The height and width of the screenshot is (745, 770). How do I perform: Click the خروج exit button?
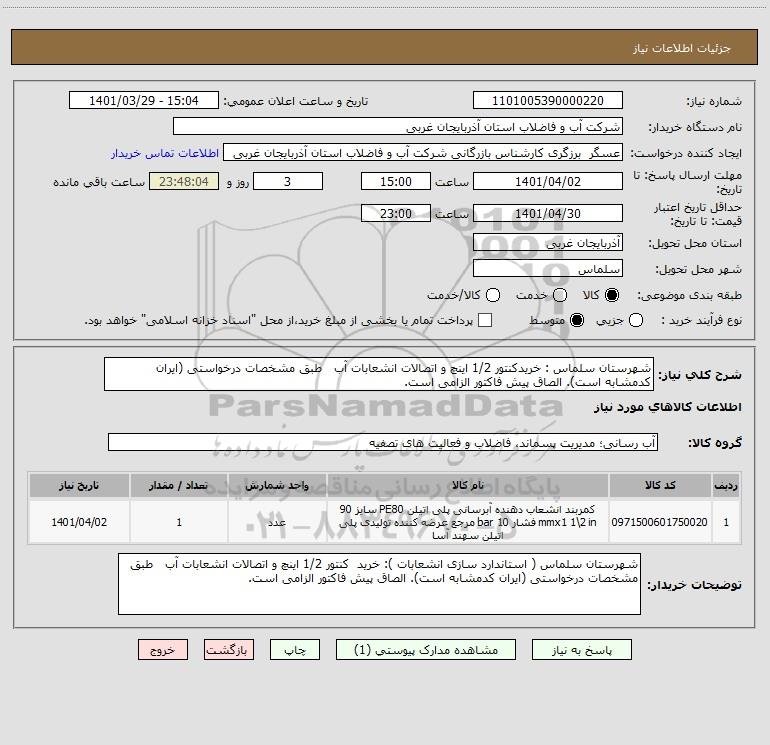[163, 650]
